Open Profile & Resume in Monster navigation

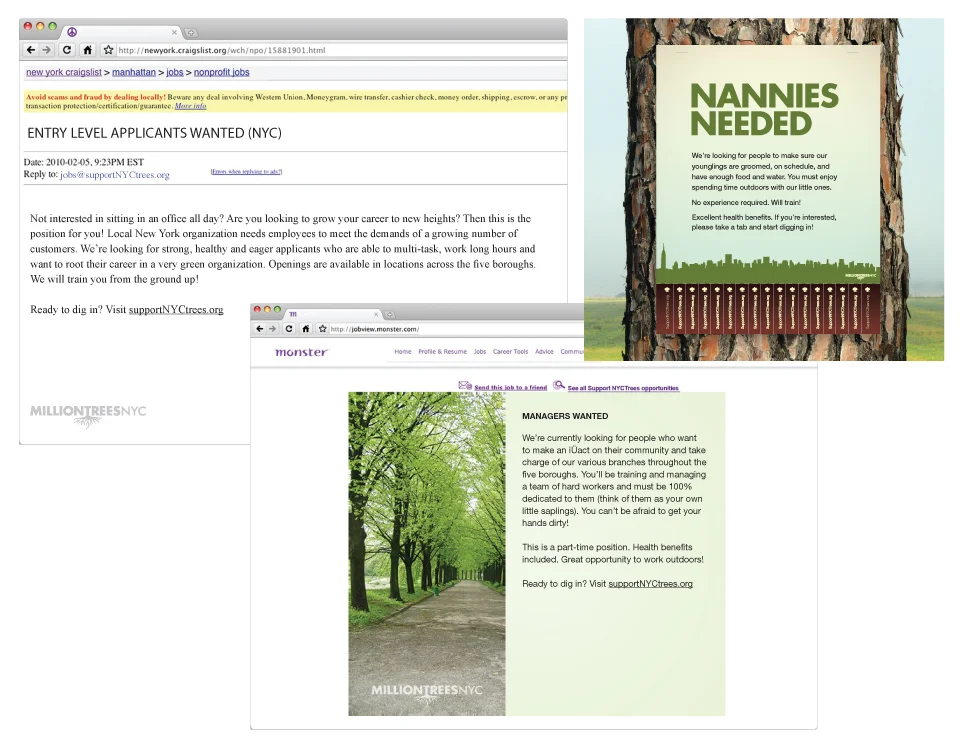tap(443, 351)
